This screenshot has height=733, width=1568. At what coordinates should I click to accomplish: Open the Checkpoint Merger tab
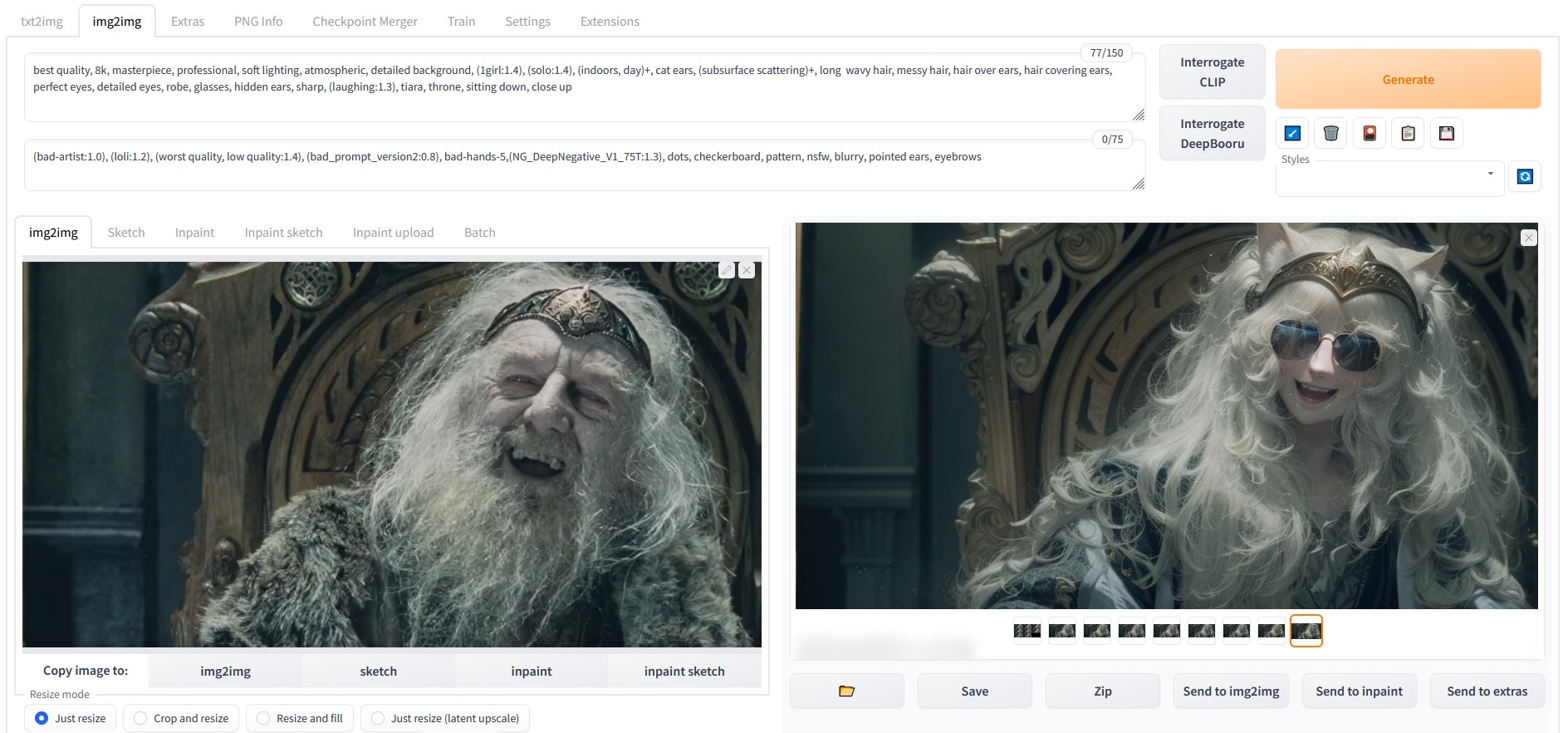365,22
